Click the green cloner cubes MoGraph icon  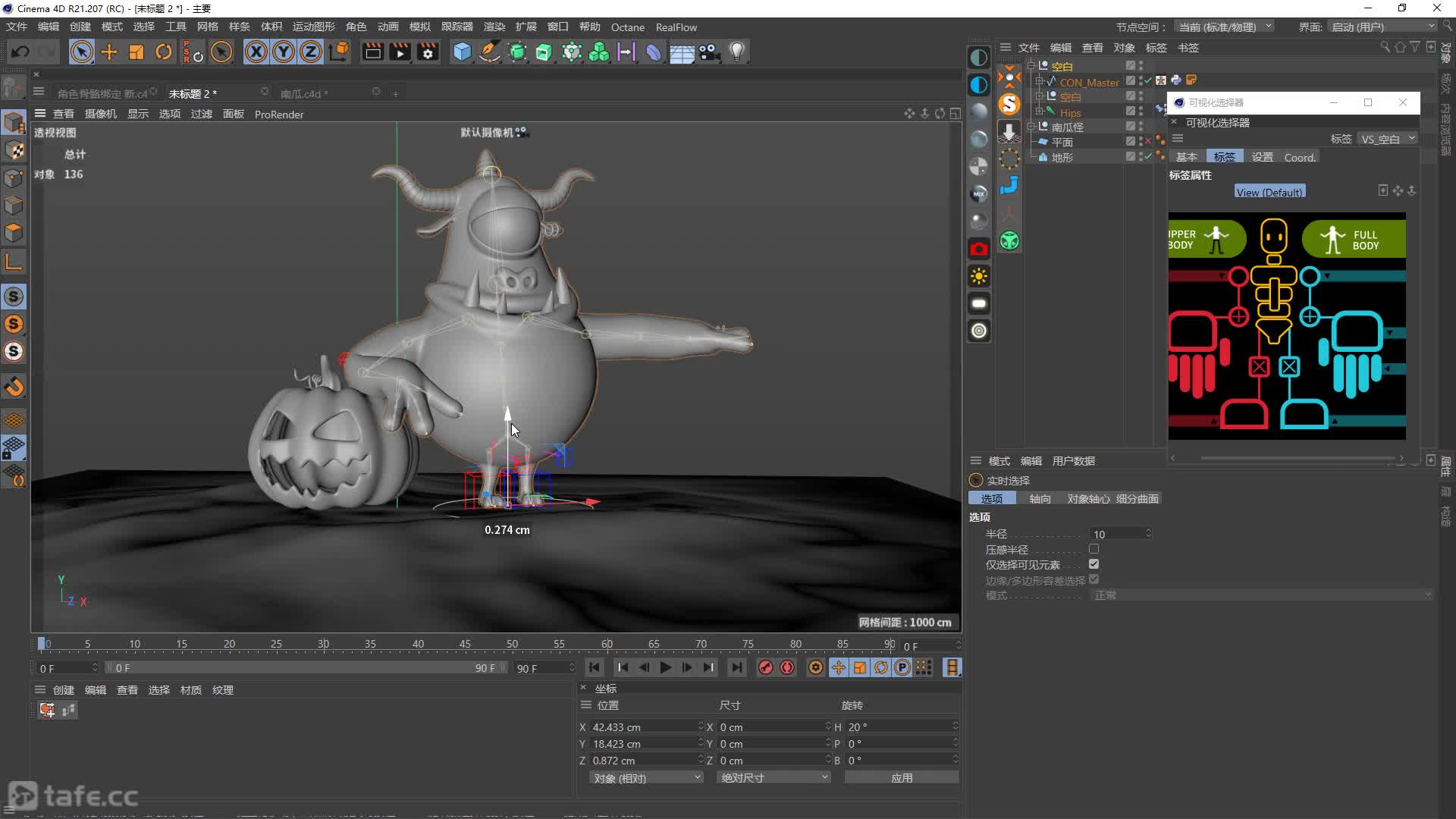coord(599,52)
